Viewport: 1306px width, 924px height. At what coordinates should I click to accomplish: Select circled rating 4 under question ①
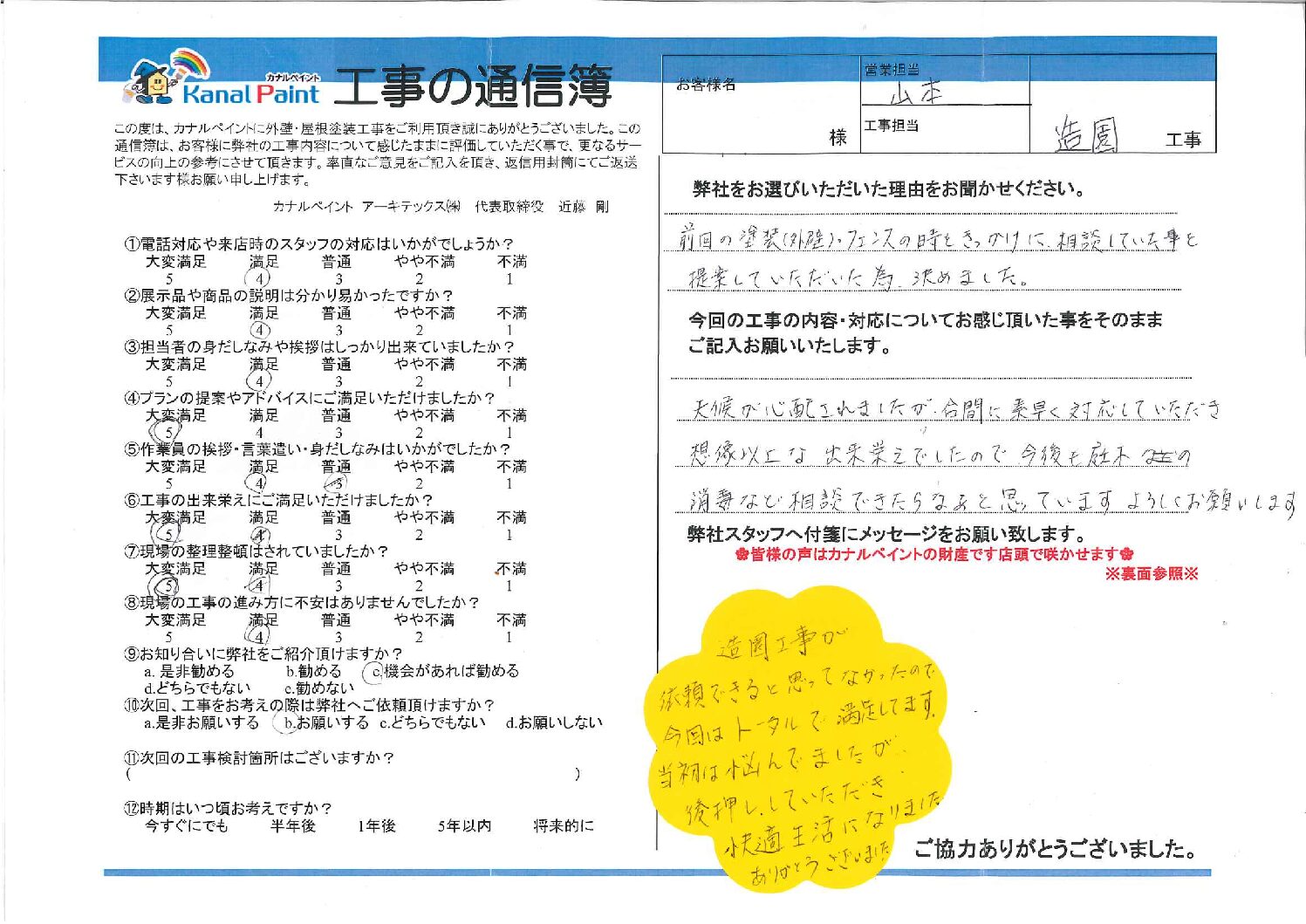pyautogui.click(x=260, y=279)
